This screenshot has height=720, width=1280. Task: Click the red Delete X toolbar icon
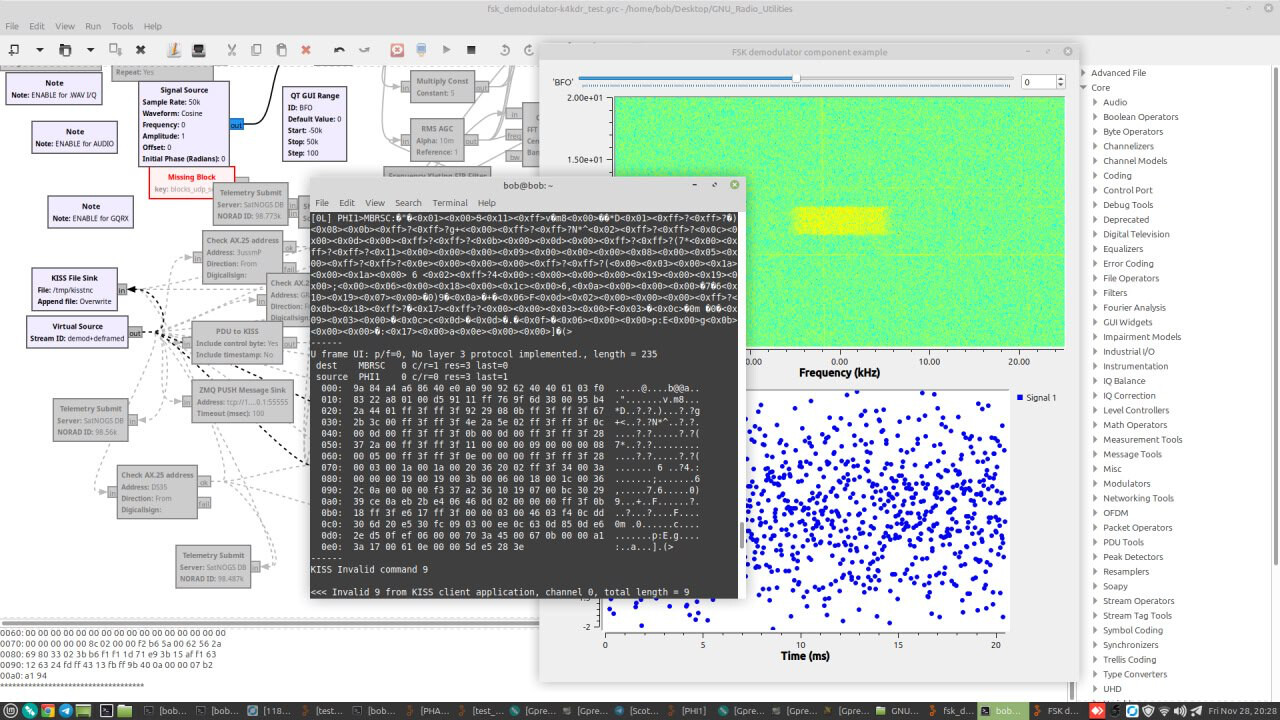306,49
